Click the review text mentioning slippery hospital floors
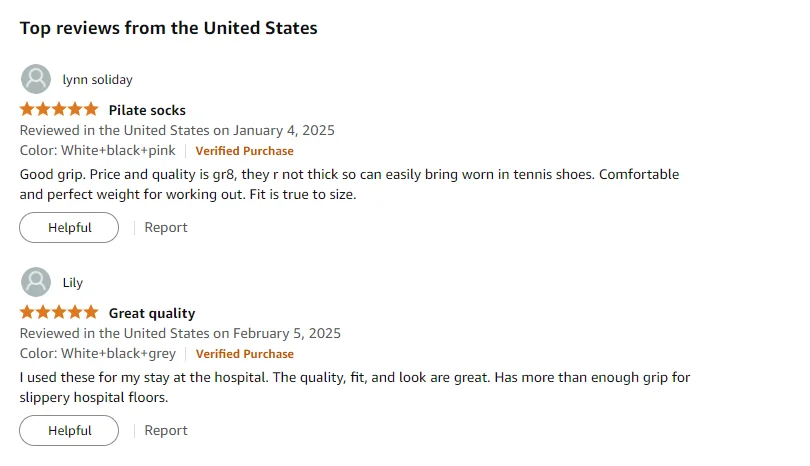 tap(355, 387)
